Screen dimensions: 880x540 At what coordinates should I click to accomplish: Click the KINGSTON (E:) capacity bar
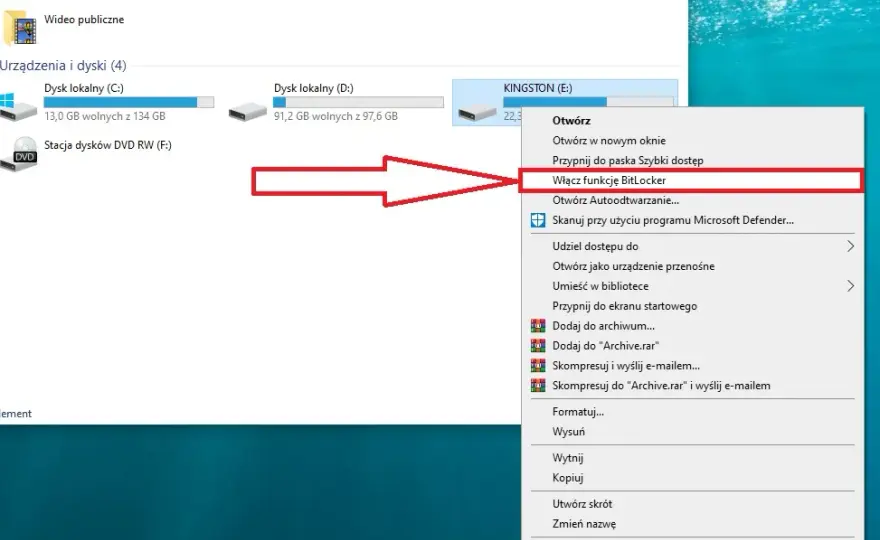click(x=588, y=102)
